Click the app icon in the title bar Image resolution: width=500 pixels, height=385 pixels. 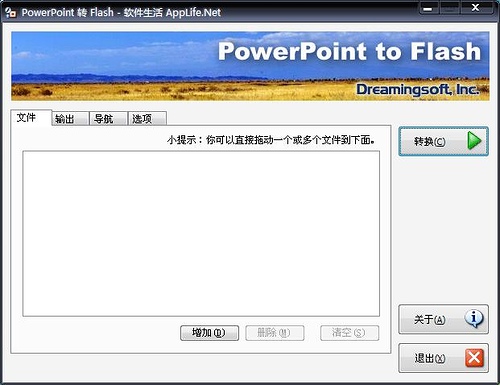(11, 13)
